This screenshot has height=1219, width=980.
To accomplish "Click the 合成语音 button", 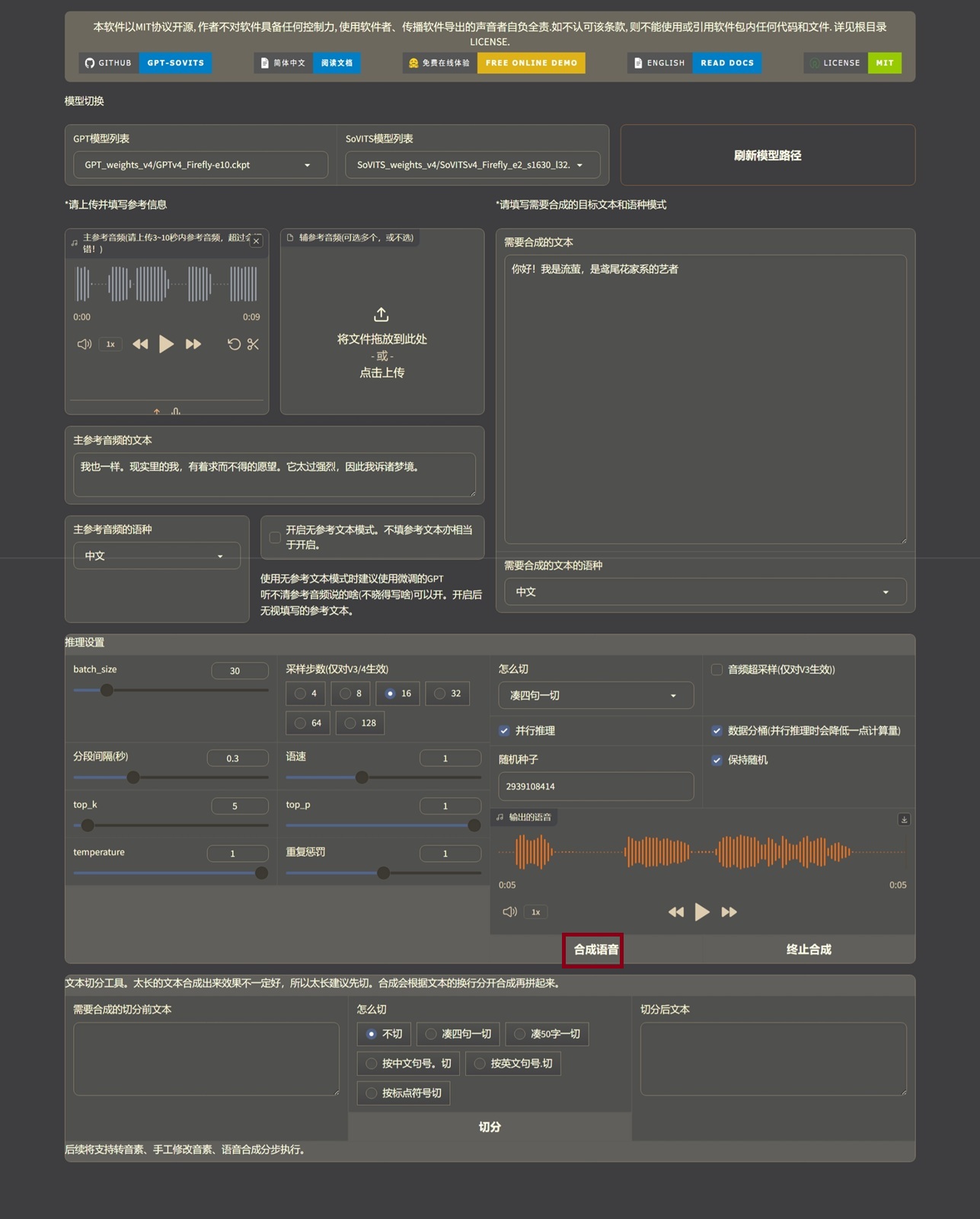I will [x=595, y=949].
